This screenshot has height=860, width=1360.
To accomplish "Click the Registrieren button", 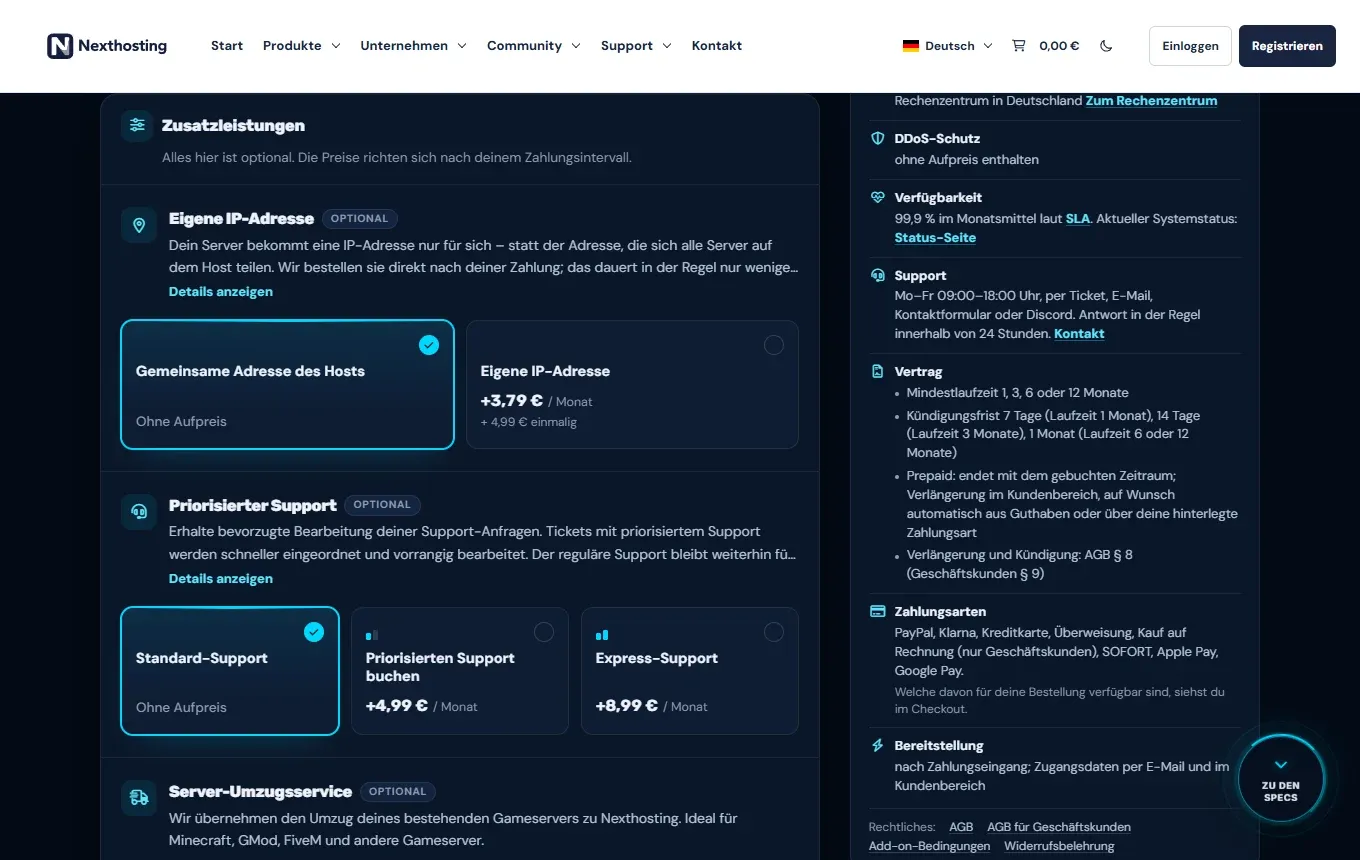I will (x=1287, y=46).
